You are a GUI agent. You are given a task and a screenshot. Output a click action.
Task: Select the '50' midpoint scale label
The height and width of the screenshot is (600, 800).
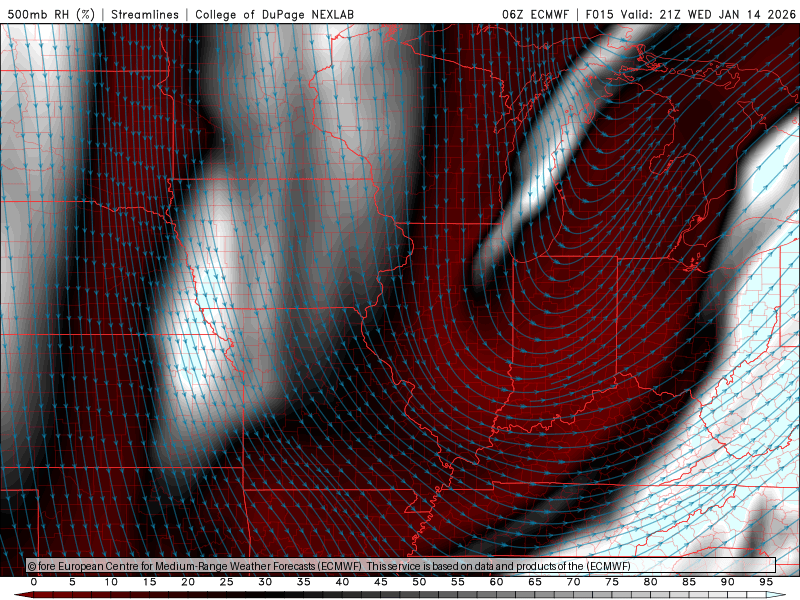tap(419, 582)
